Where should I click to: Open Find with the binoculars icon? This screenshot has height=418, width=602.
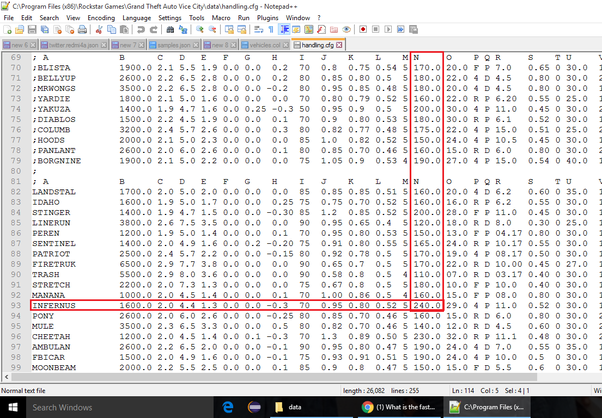(170, 30)
